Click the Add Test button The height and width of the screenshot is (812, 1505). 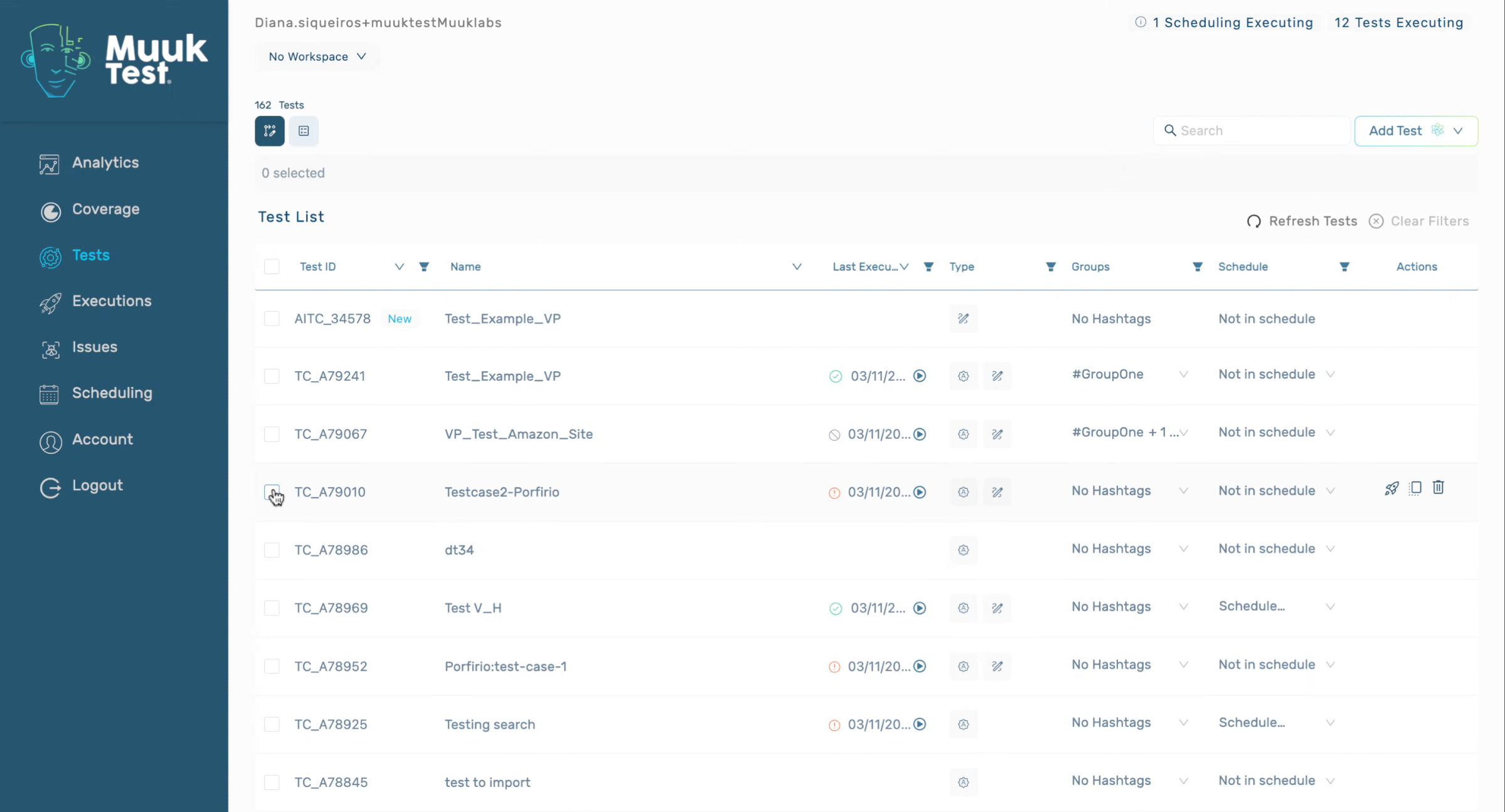[x=1416, y=131]
